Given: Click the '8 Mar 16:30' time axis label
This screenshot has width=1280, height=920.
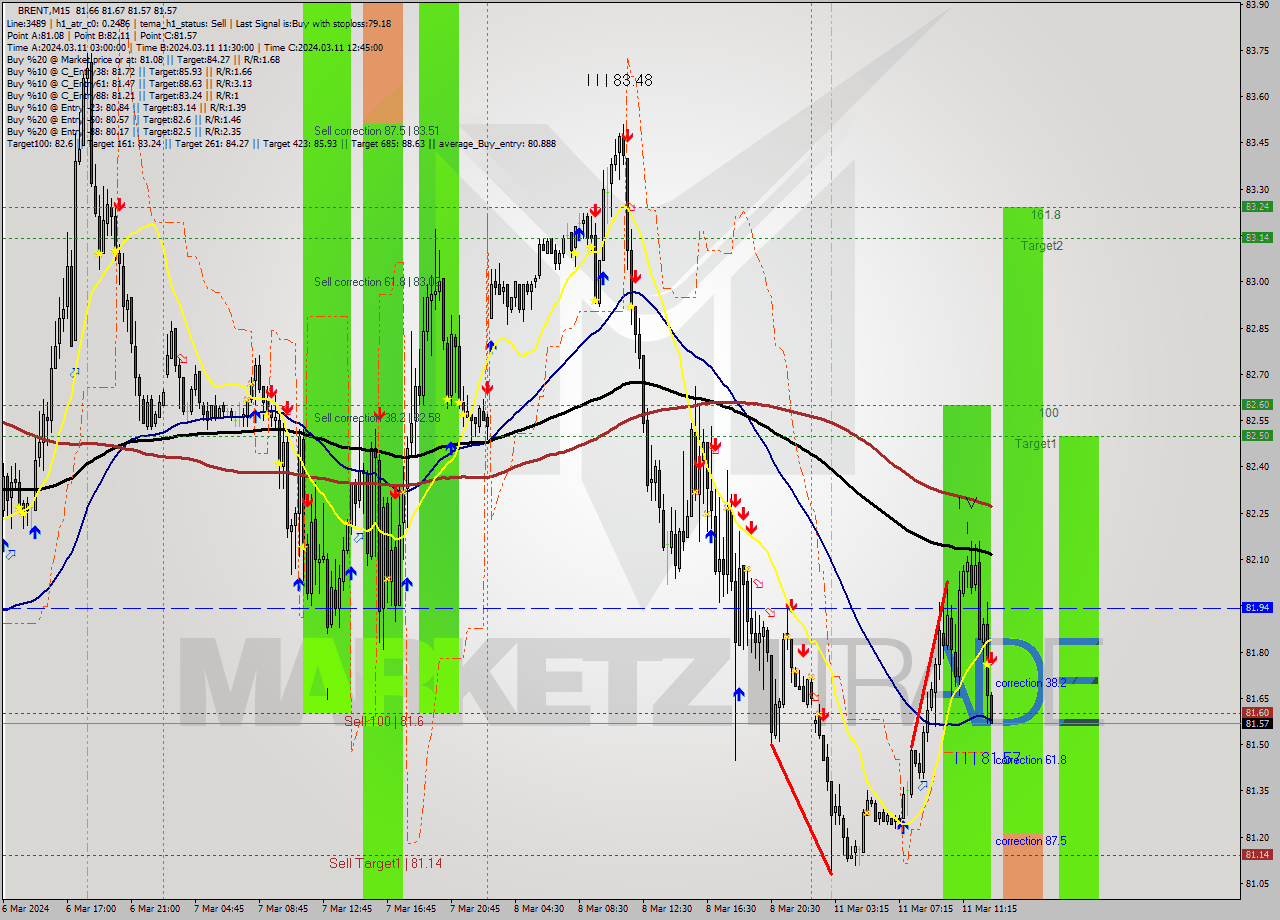Looking at the screenshot, I should tap(731, 909).
